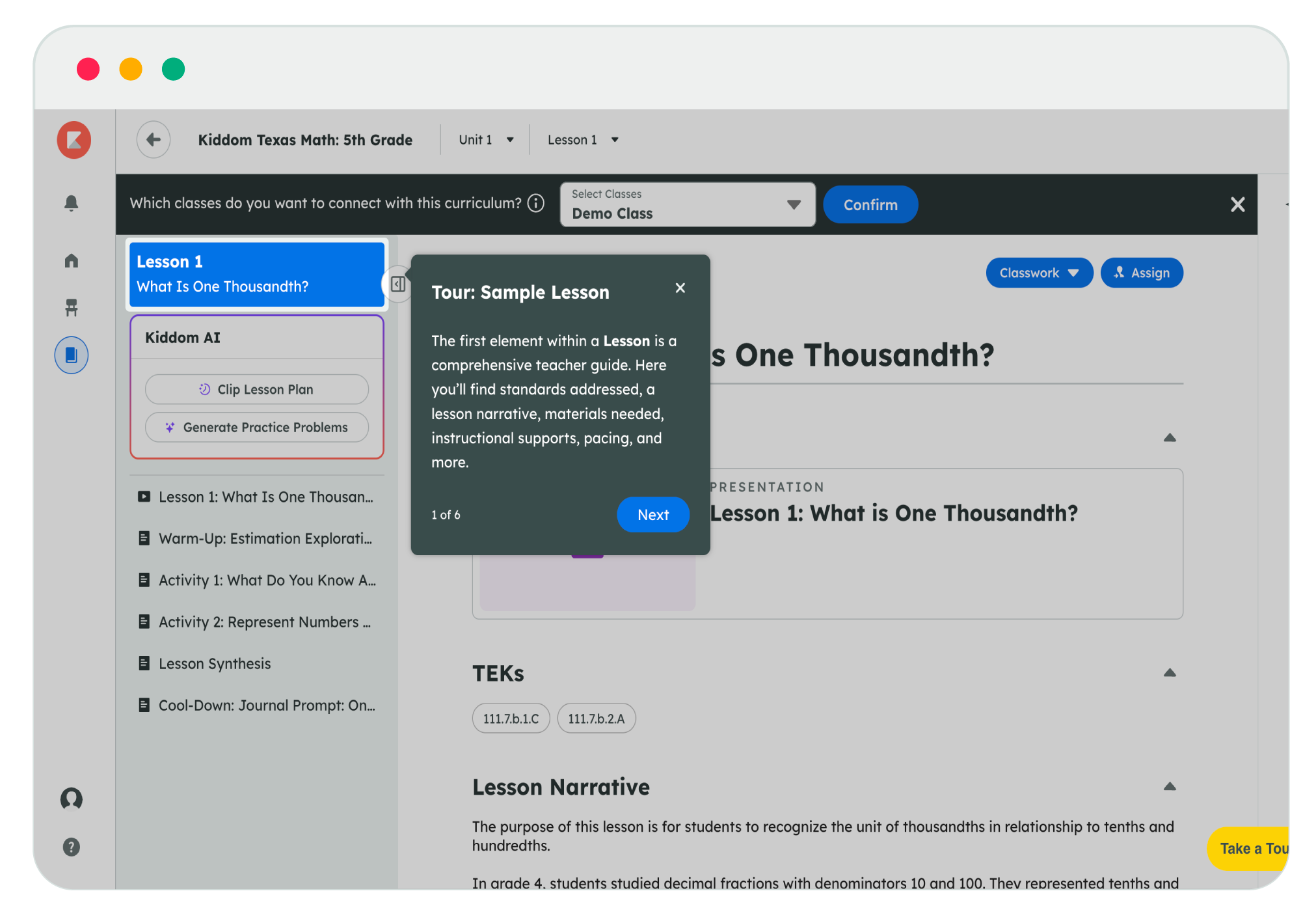
Task: Open the user profile avatar icon
Action: pos(72,798)
